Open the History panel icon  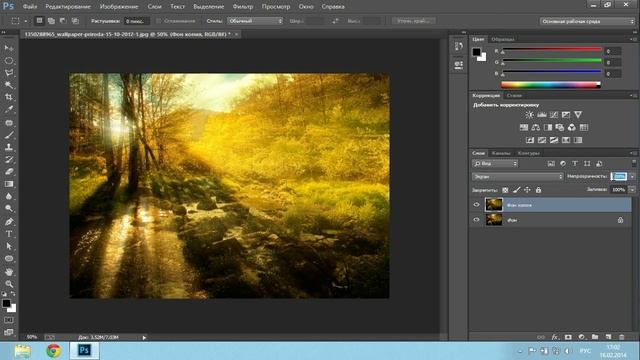[458, 46]
